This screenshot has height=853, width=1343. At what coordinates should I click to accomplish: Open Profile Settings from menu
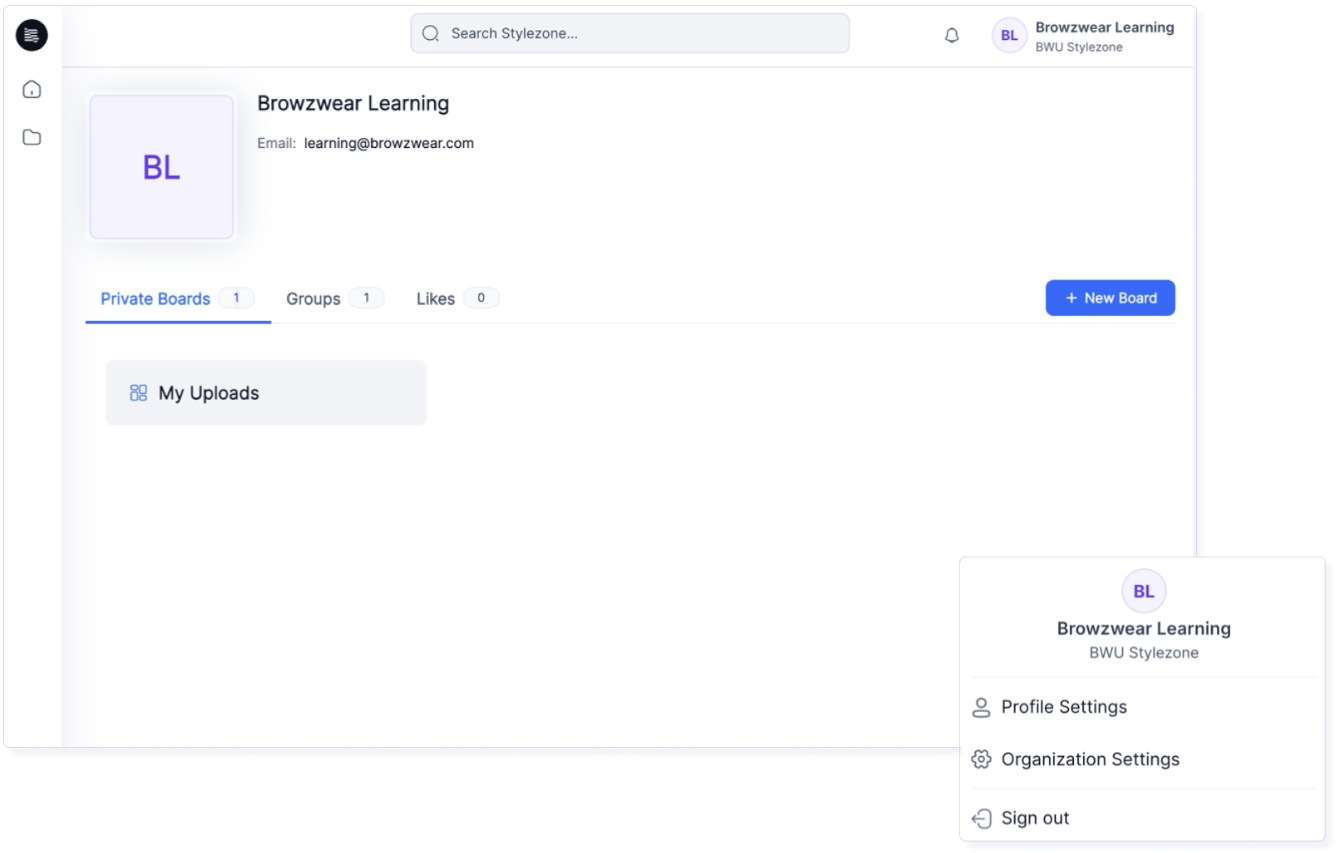pyautogui.click(x=1143, y=707)
